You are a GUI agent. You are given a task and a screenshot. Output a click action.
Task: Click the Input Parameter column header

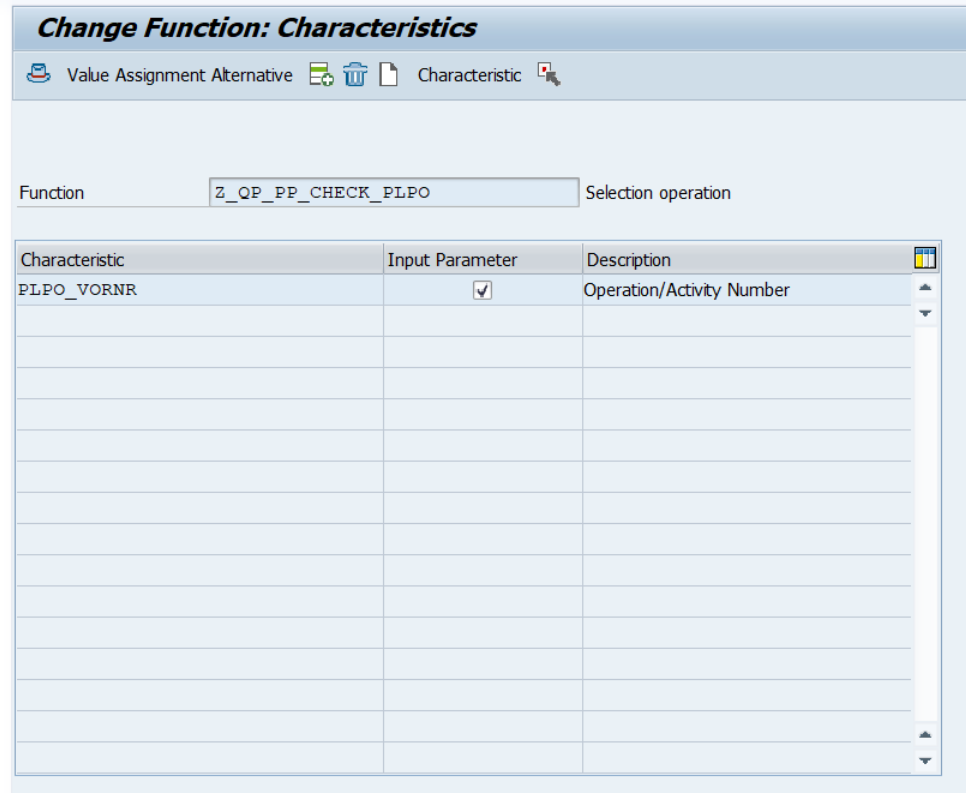pyautogui.click(x=482, y=260)
